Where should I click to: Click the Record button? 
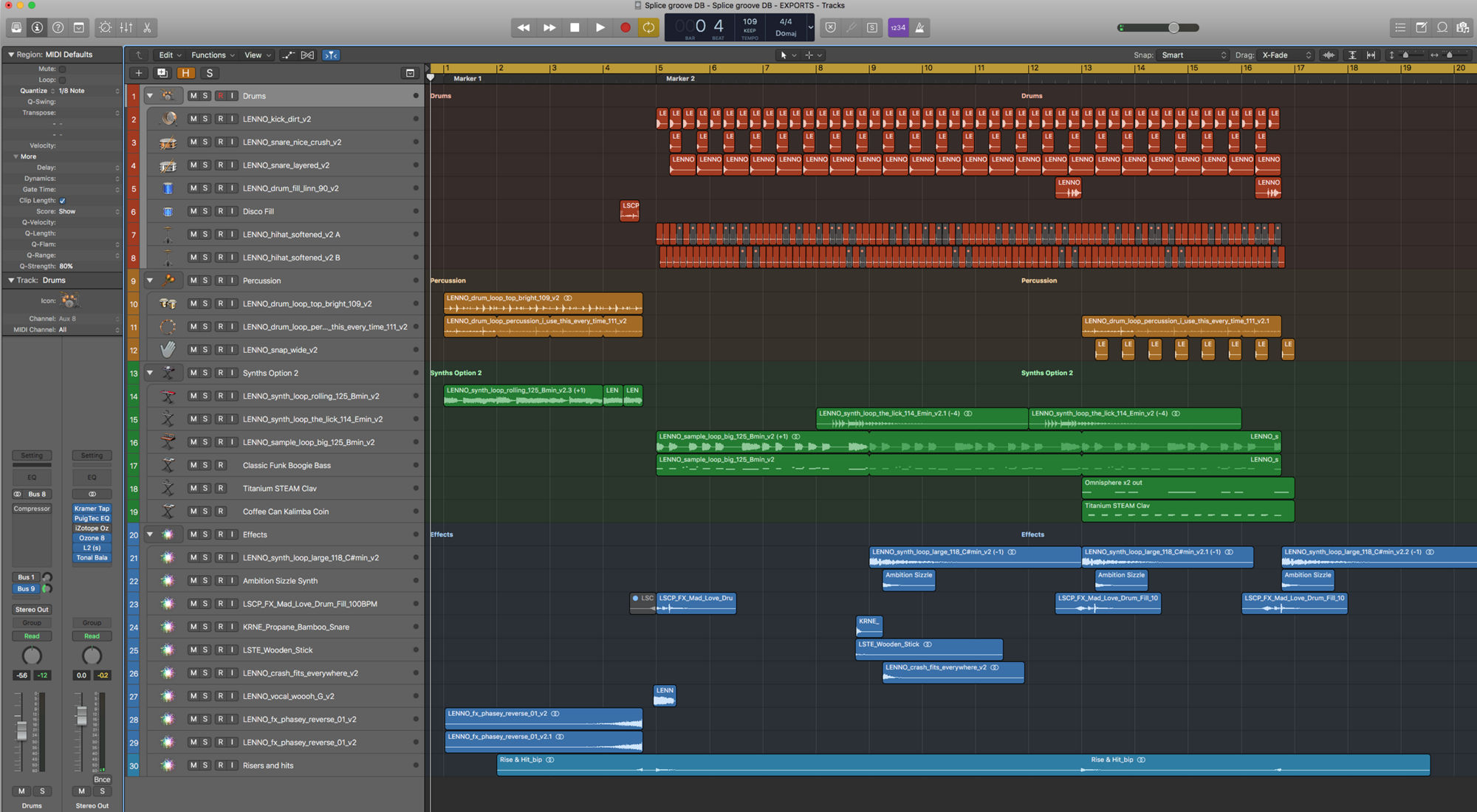625,27
